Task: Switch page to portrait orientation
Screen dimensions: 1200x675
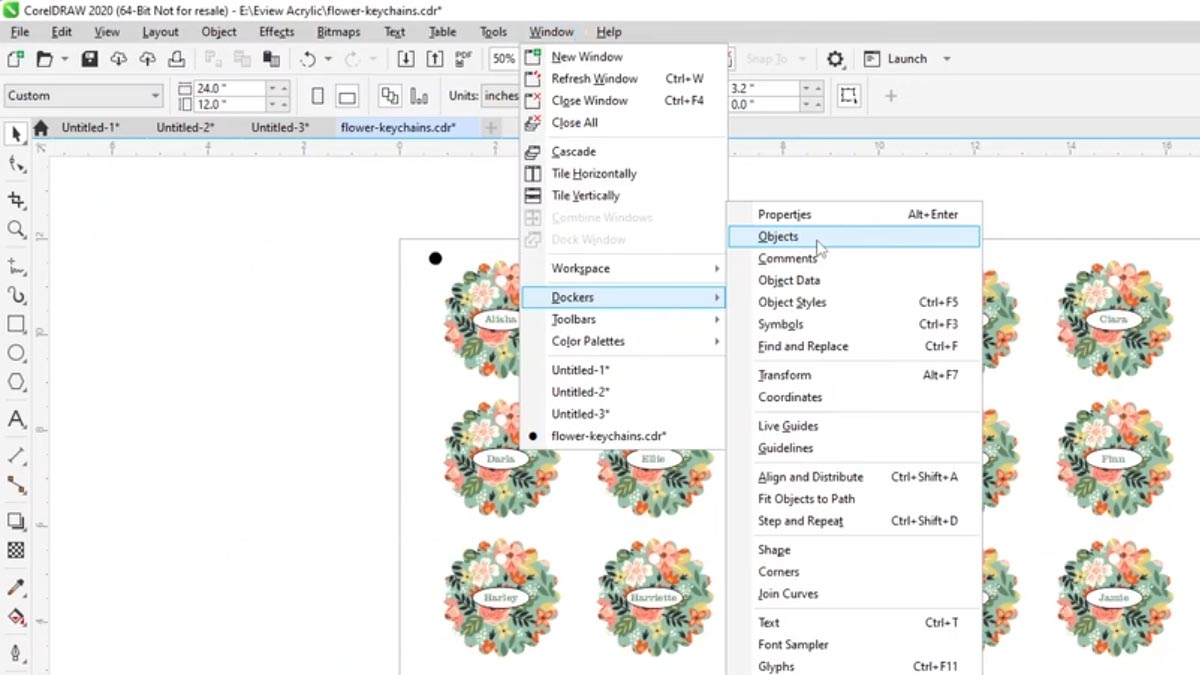Action: click(318, 96)
